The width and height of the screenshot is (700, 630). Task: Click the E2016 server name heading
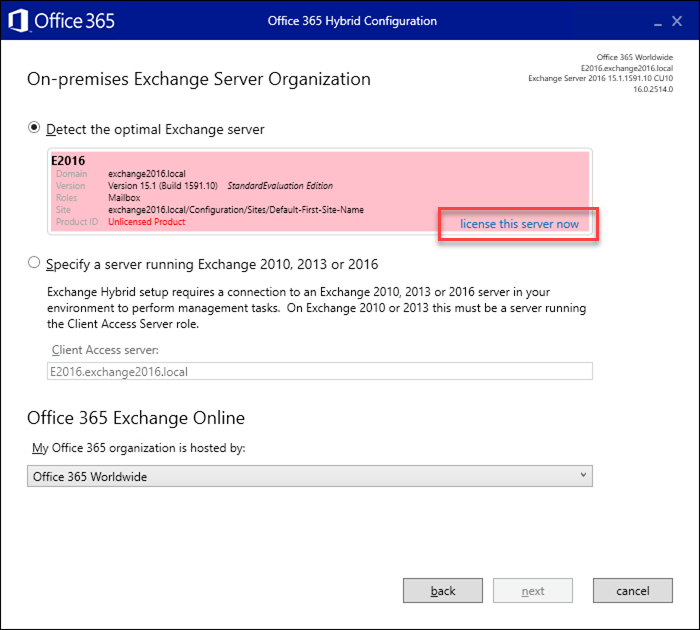68,161
